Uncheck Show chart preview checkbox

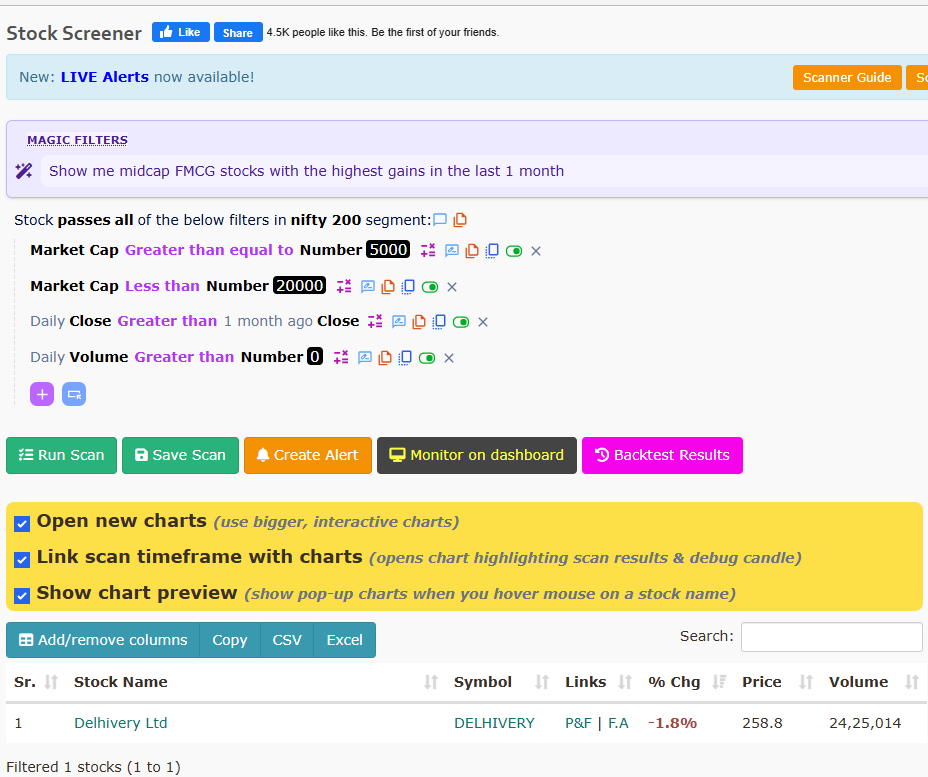22,595
